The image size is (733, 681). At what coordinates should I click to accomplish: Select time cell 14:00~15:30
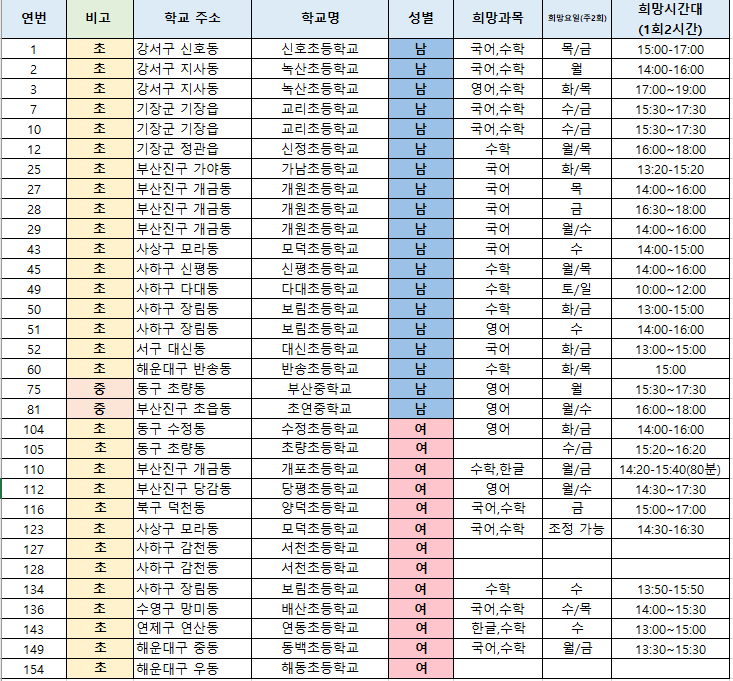pos(670,609)
